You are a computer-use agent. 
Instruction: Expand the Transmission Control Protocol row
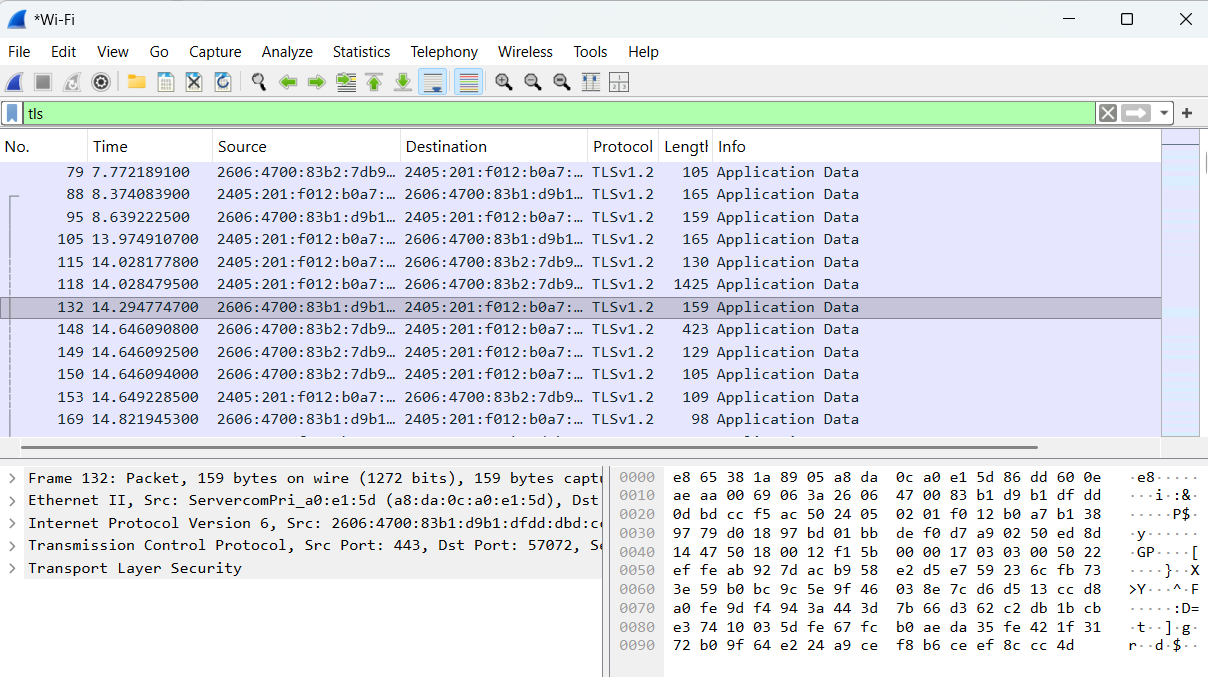(12, 545)
